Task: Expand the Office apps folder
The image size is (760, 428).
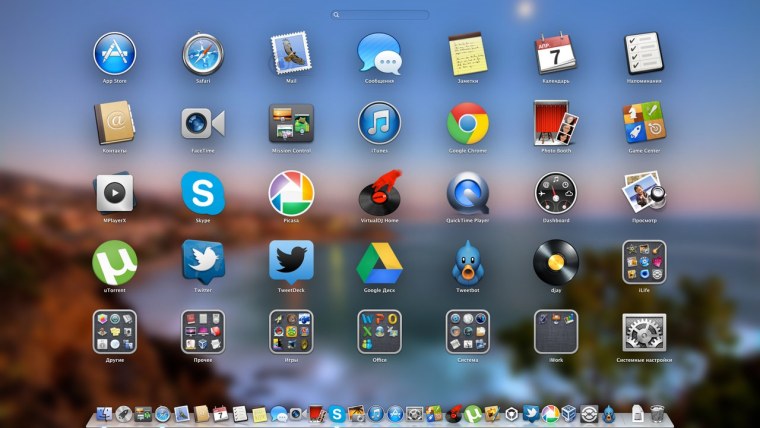Action: click(379, 331)
